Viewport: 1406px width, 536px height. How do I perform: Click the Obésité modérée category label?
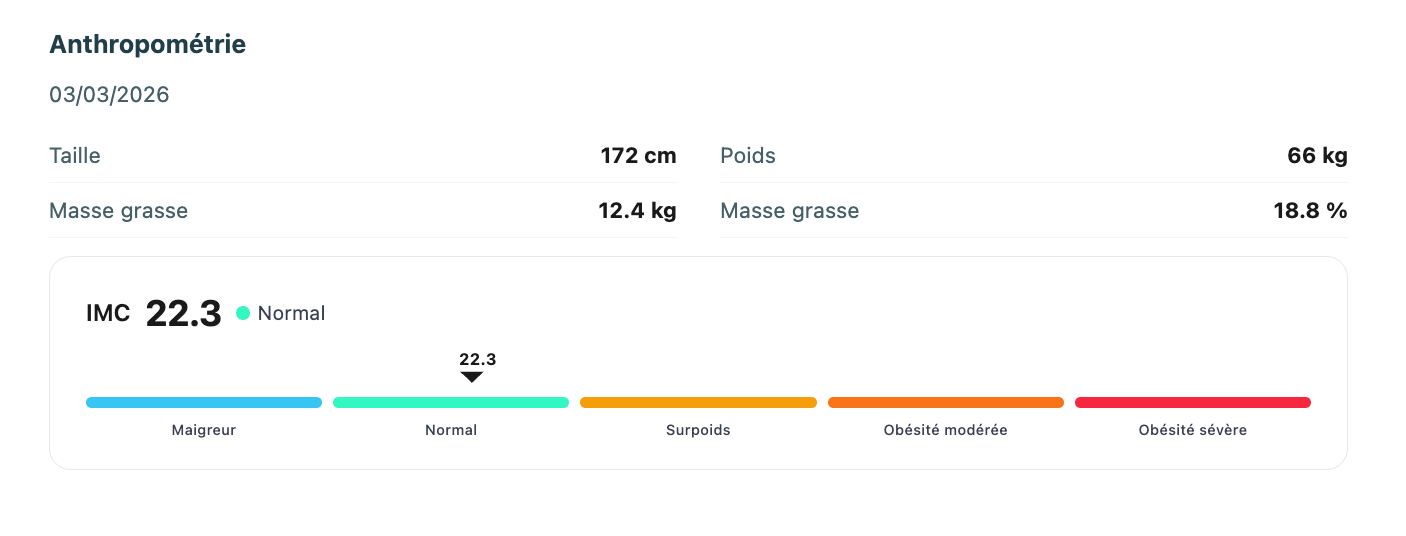click(x=946, y=431)
